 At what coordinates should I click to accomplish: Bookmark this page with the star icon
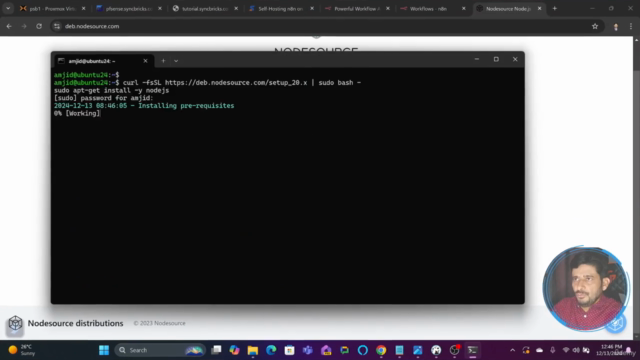click(595, 26)
